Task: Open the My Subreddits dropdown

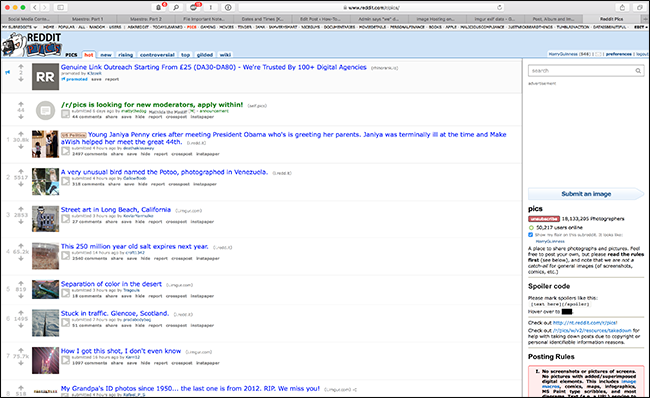Action: (x=20, y=27)
